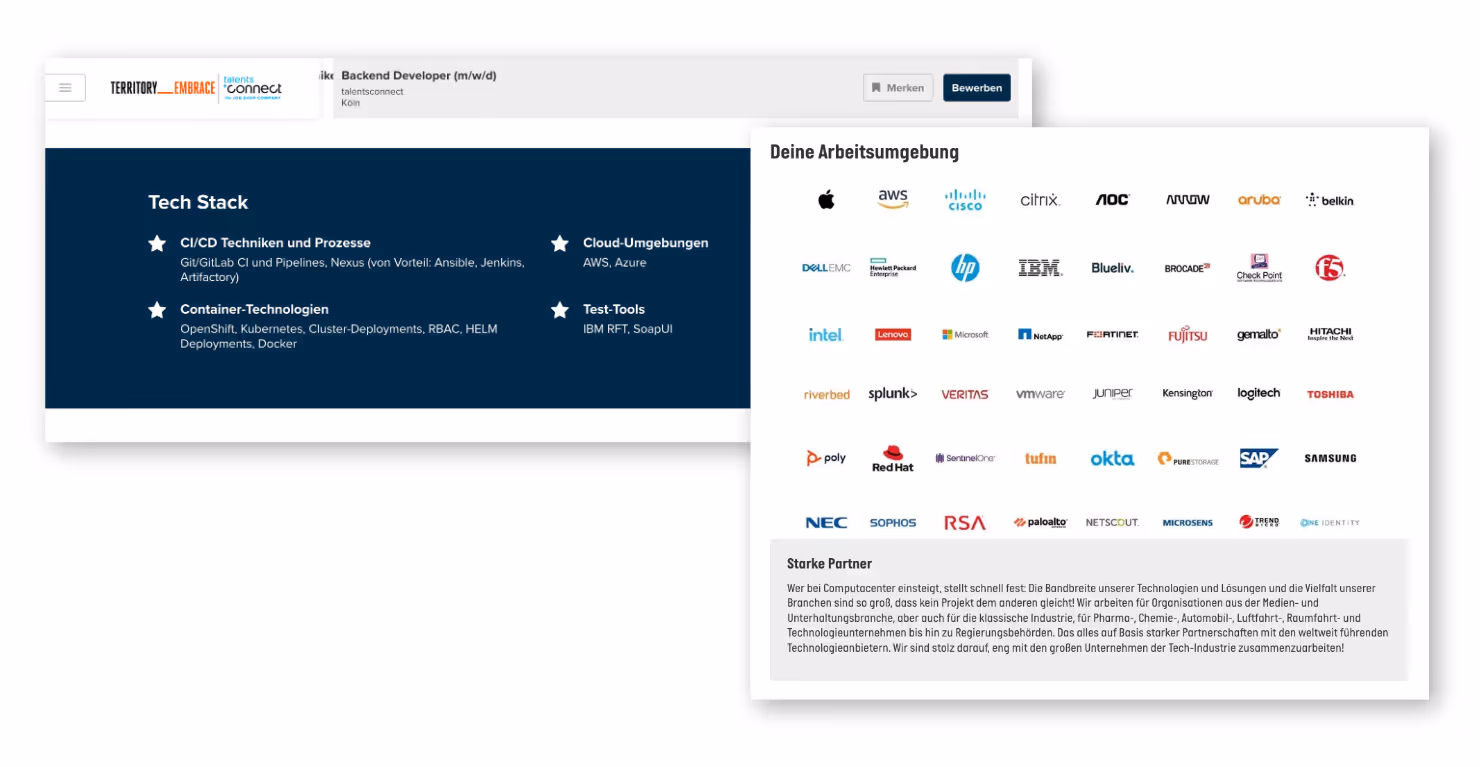Viewport: 1480px width, 767px height.
Task: Click the Blueliv logo
Action: [1112, 268]
